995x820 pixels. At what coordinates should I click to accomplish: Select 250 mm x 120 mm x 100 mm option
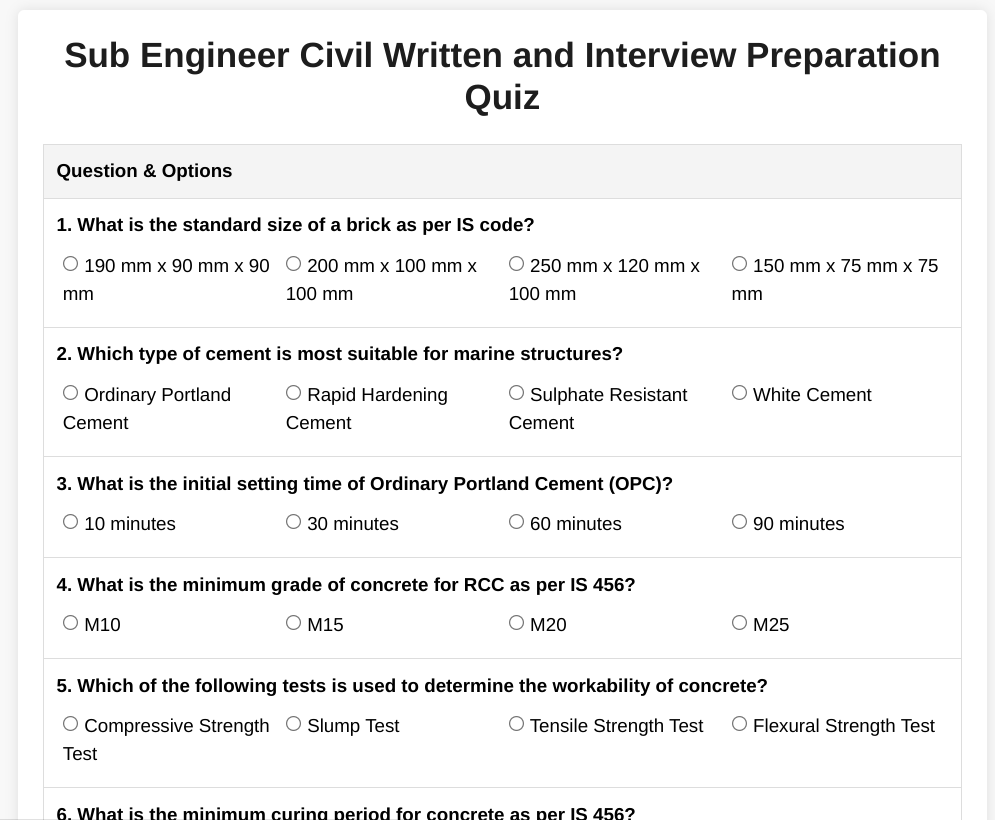(516, 263)
